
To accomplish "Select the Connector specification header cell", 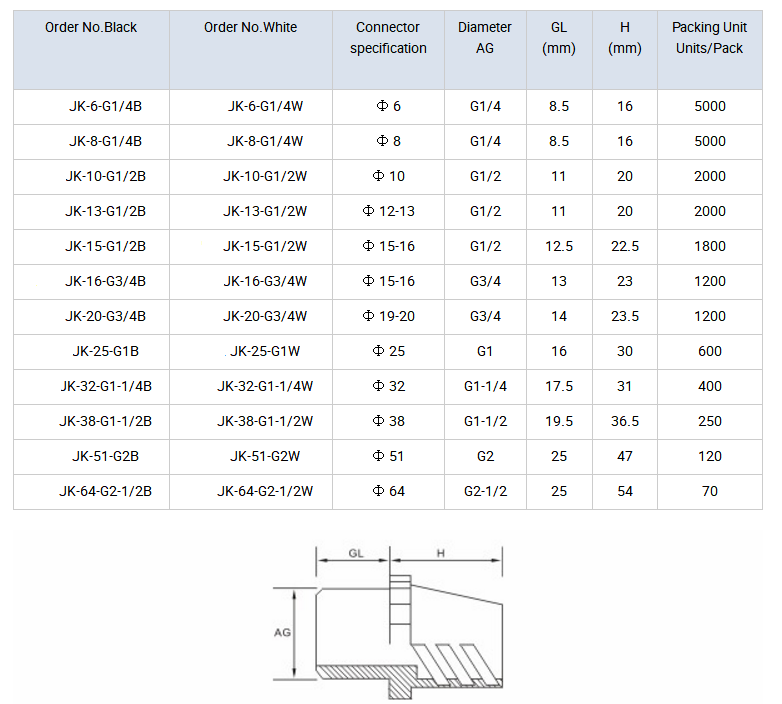I will click(x=388, y=38).
